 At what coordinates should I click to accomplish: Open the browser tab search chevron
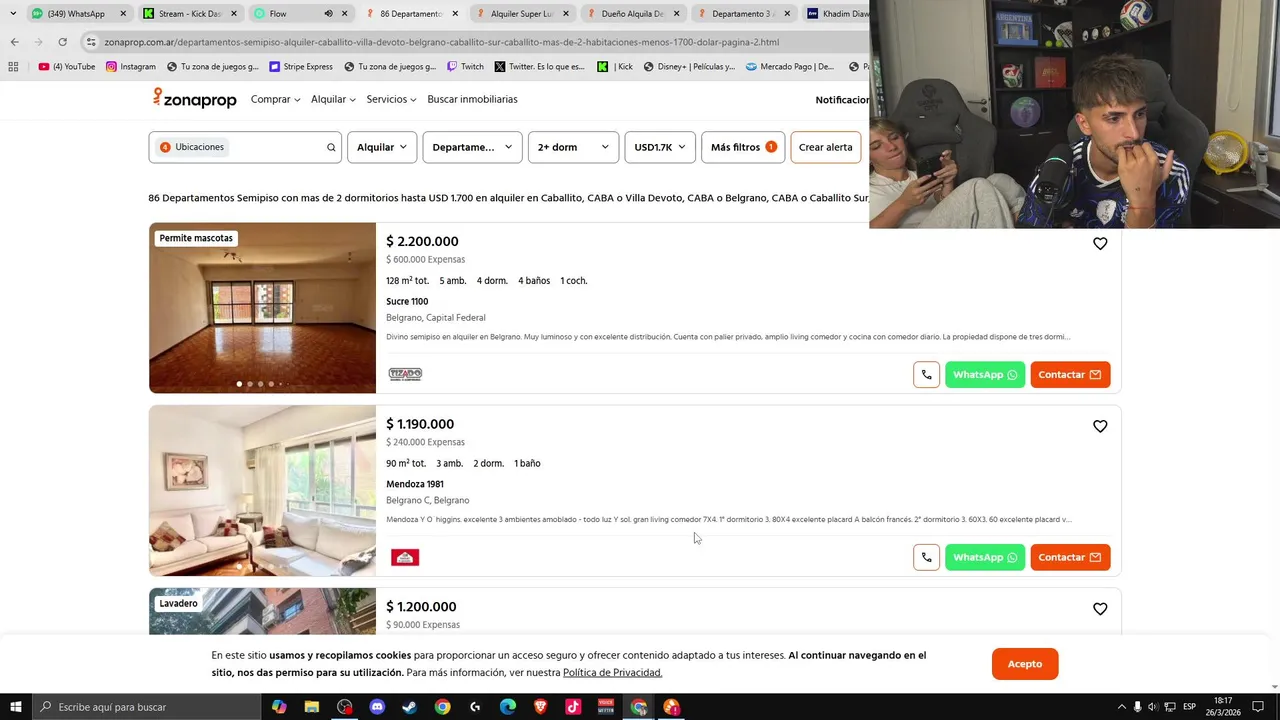(x=13, y=14)
